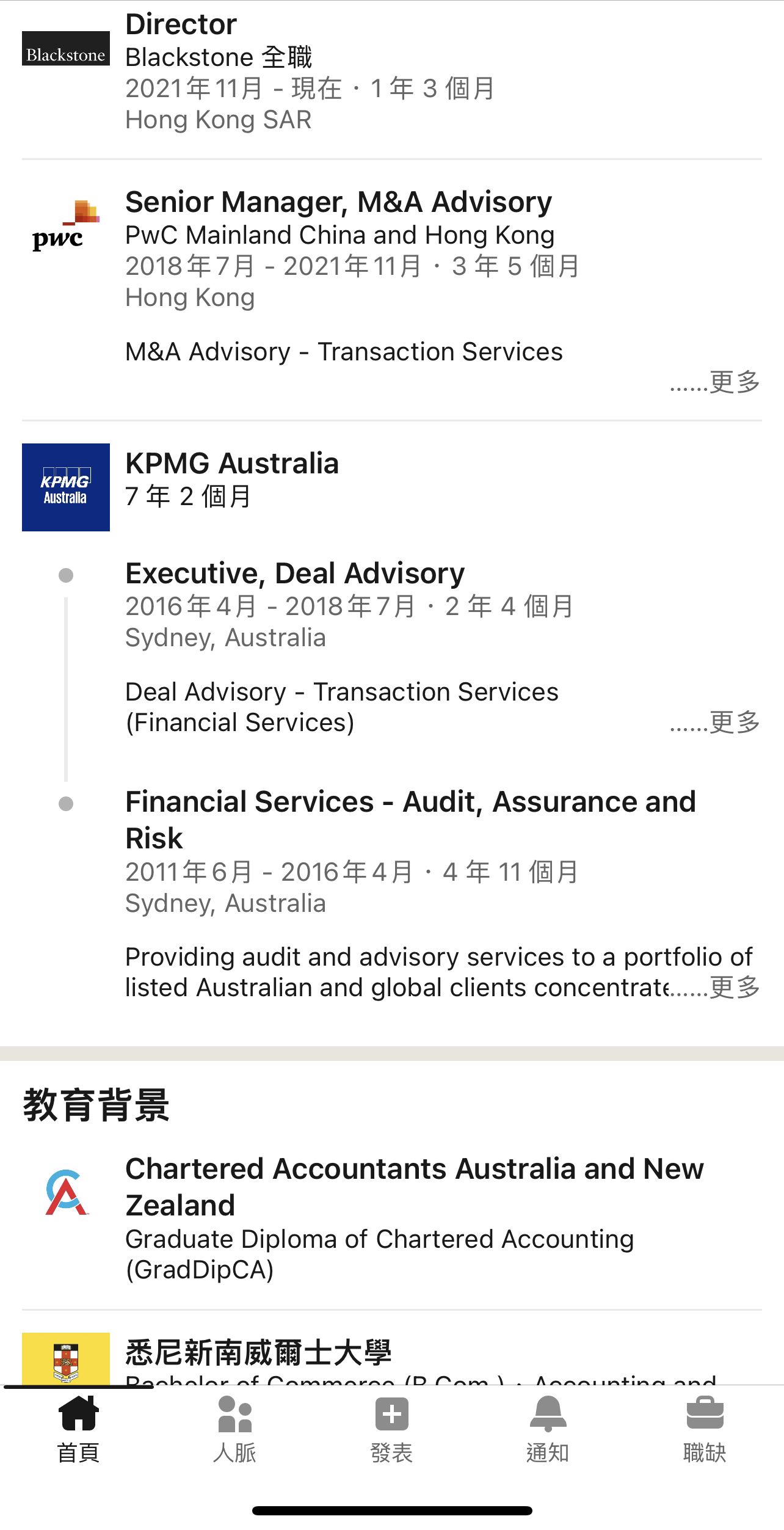Screen dimensions: 784x1530
Task: Select Financial Services - Audit, Assurance role
Action: [x=410, y=820]
